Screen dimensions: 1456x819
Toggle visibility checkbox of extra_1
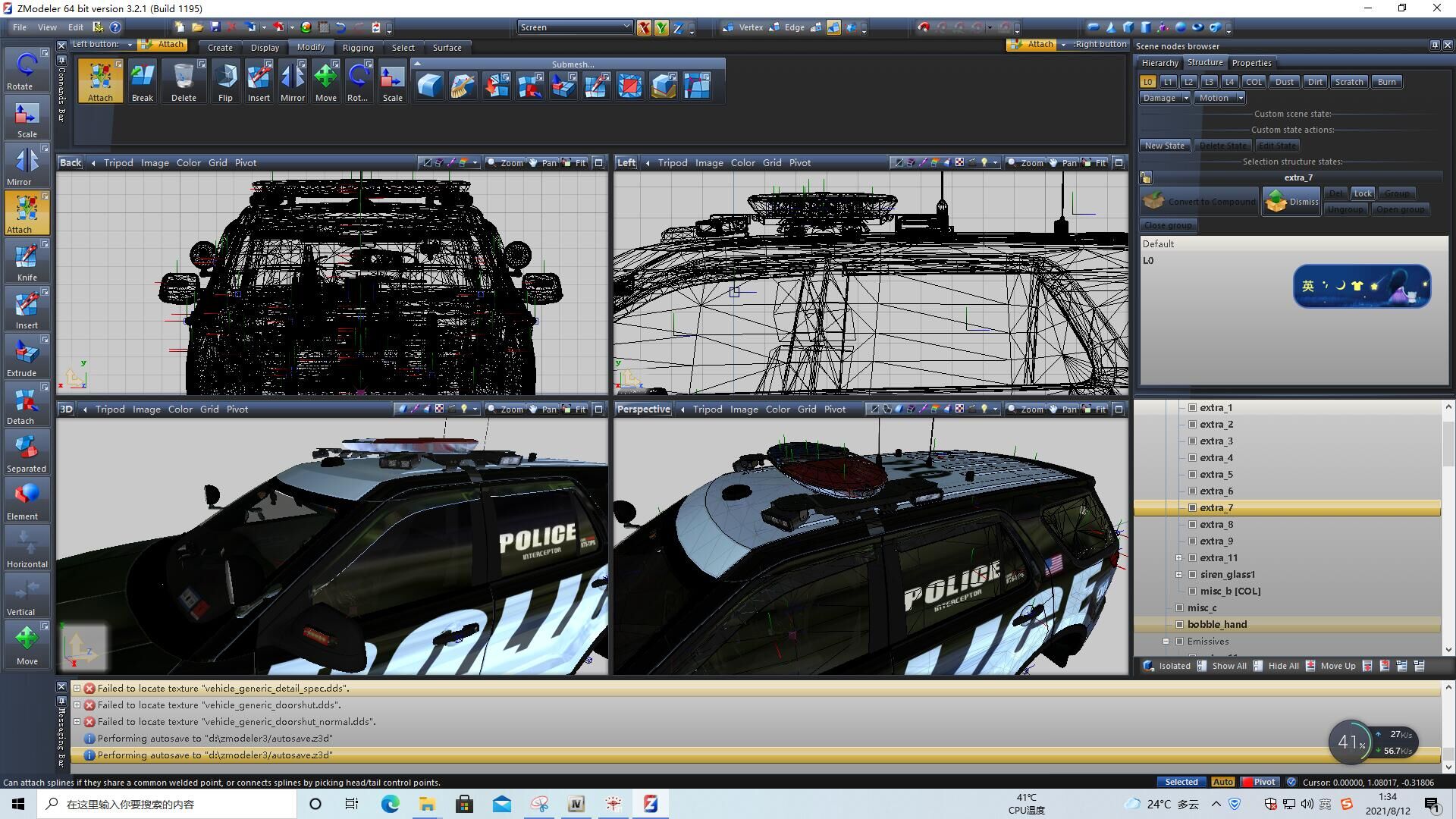[x=1192, y=408]
